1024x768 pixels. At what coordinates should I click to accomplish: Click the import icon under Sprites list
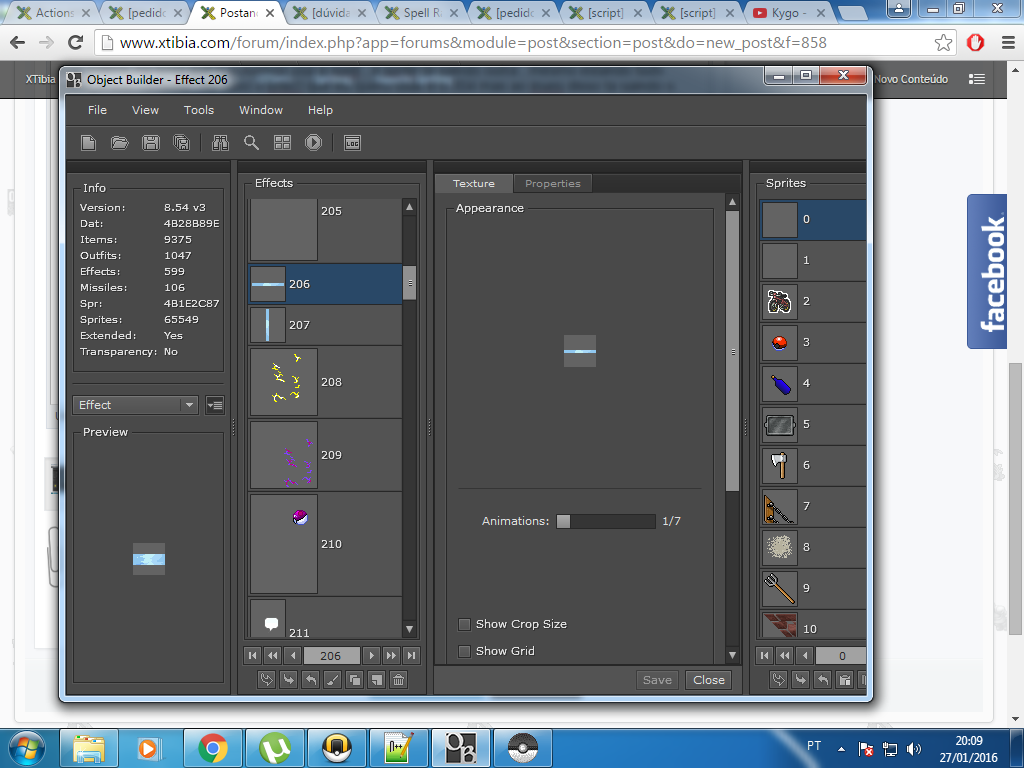point(801,680)
